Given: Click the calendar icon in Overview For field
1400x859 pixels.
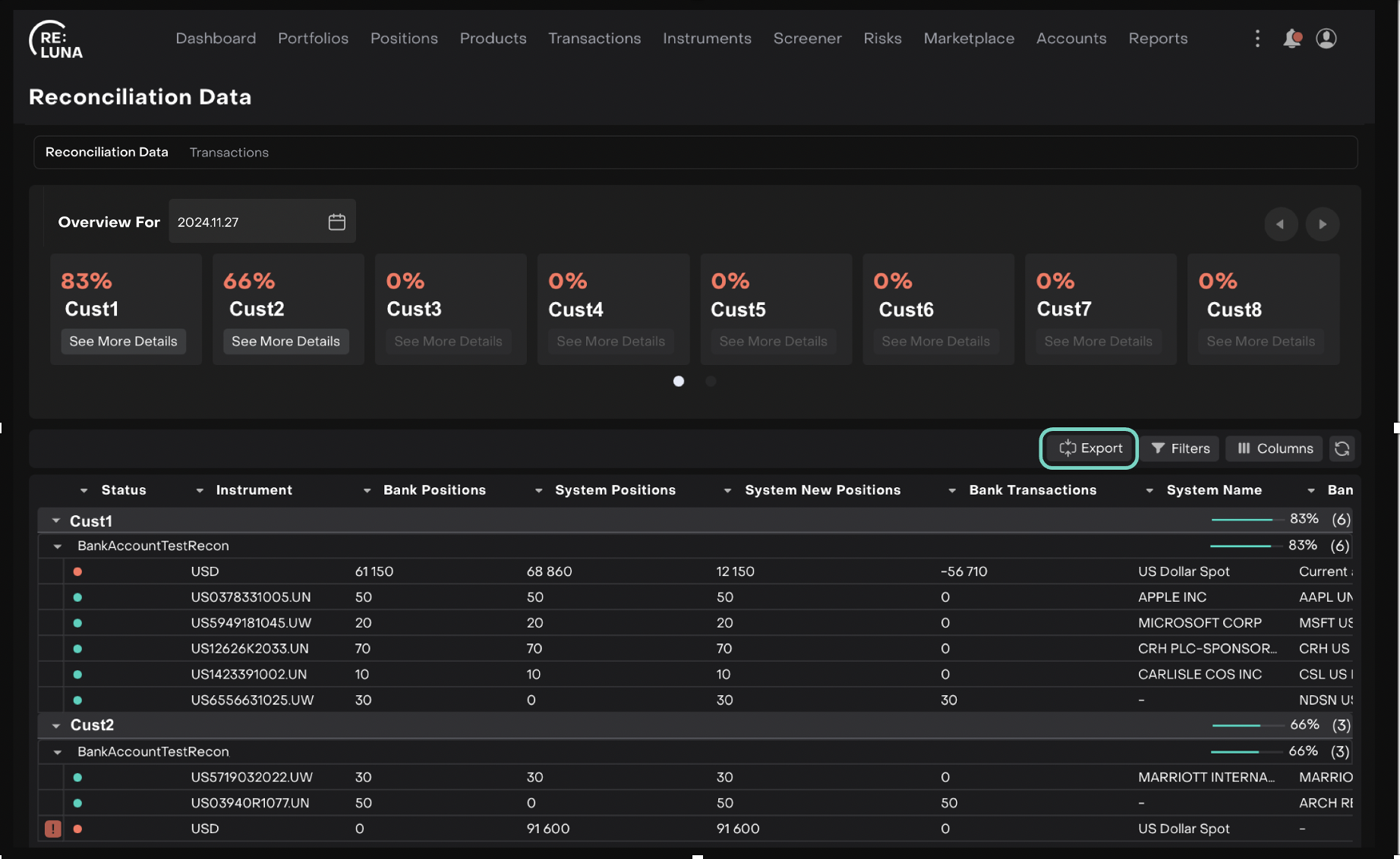Looking at the screenshot, I should pos(336,221).
